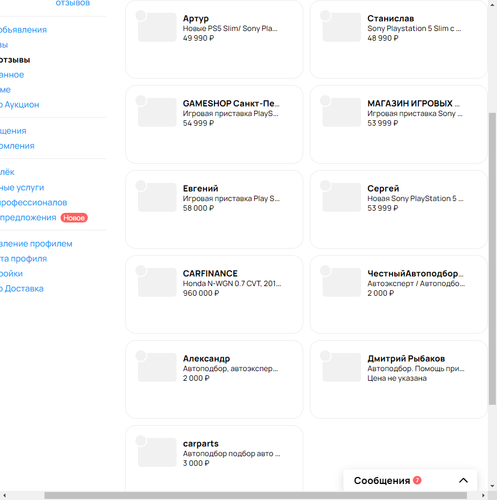Click Александр's avatar circle

pos(141,356)
